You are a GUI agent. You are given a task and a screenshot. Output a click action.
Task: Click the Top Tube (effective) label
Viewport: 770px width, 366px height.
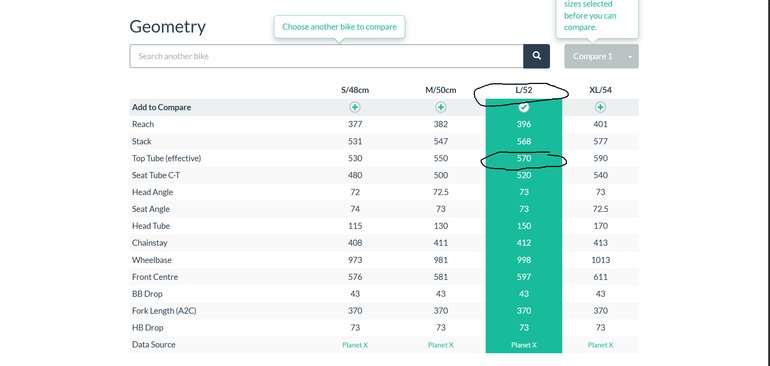tap(166, 158)
